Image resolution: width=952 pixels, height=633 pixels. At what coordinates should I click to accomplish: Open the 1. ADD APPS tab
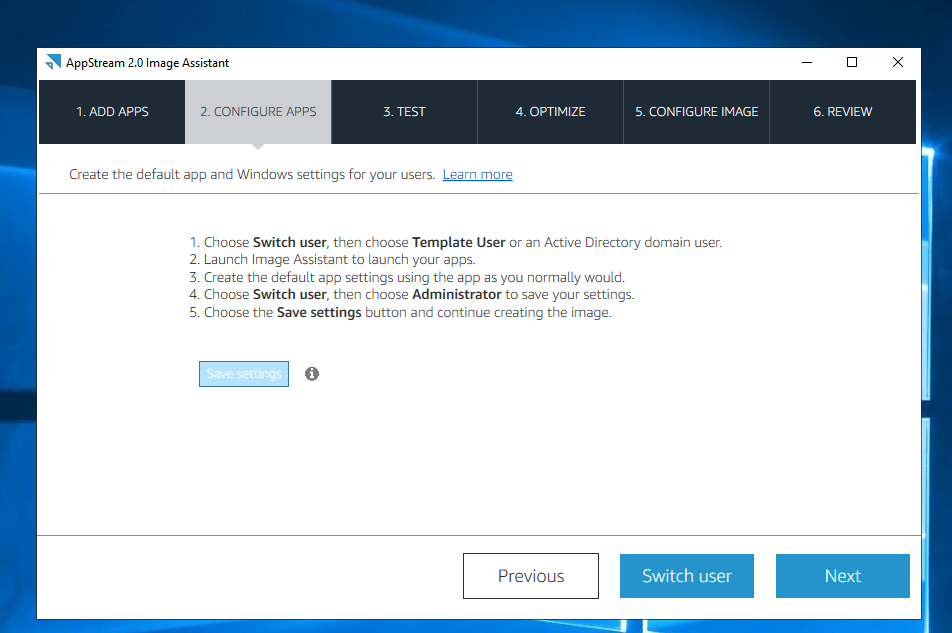click(112, 112)
